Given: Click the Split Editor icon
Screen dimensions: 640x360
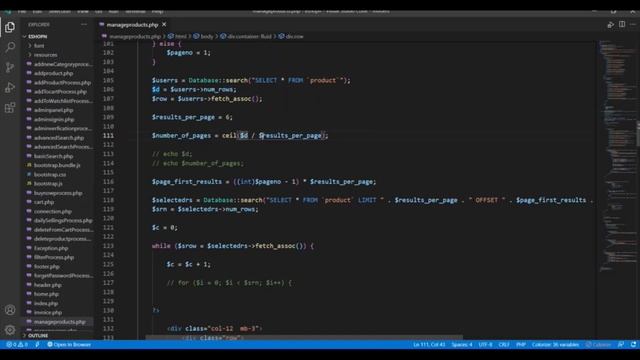Looking at the screenshot, I should pos(622,24).
